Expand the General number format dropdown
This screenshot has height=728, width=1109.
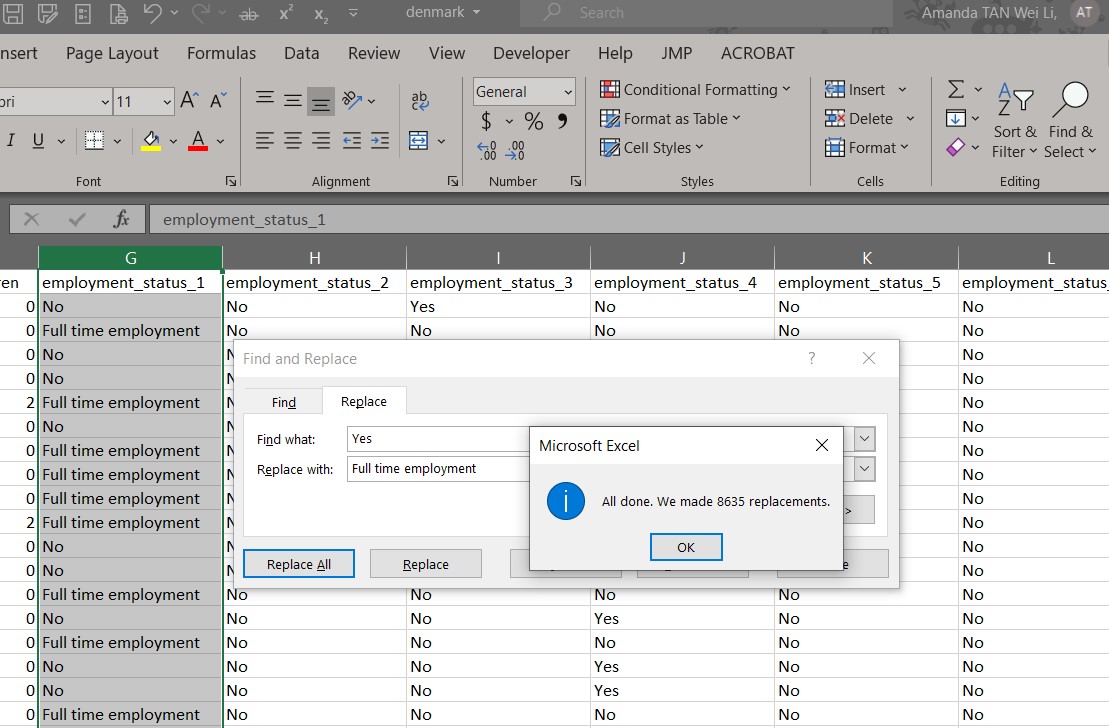pyautogui.click(x=568, y=92)
